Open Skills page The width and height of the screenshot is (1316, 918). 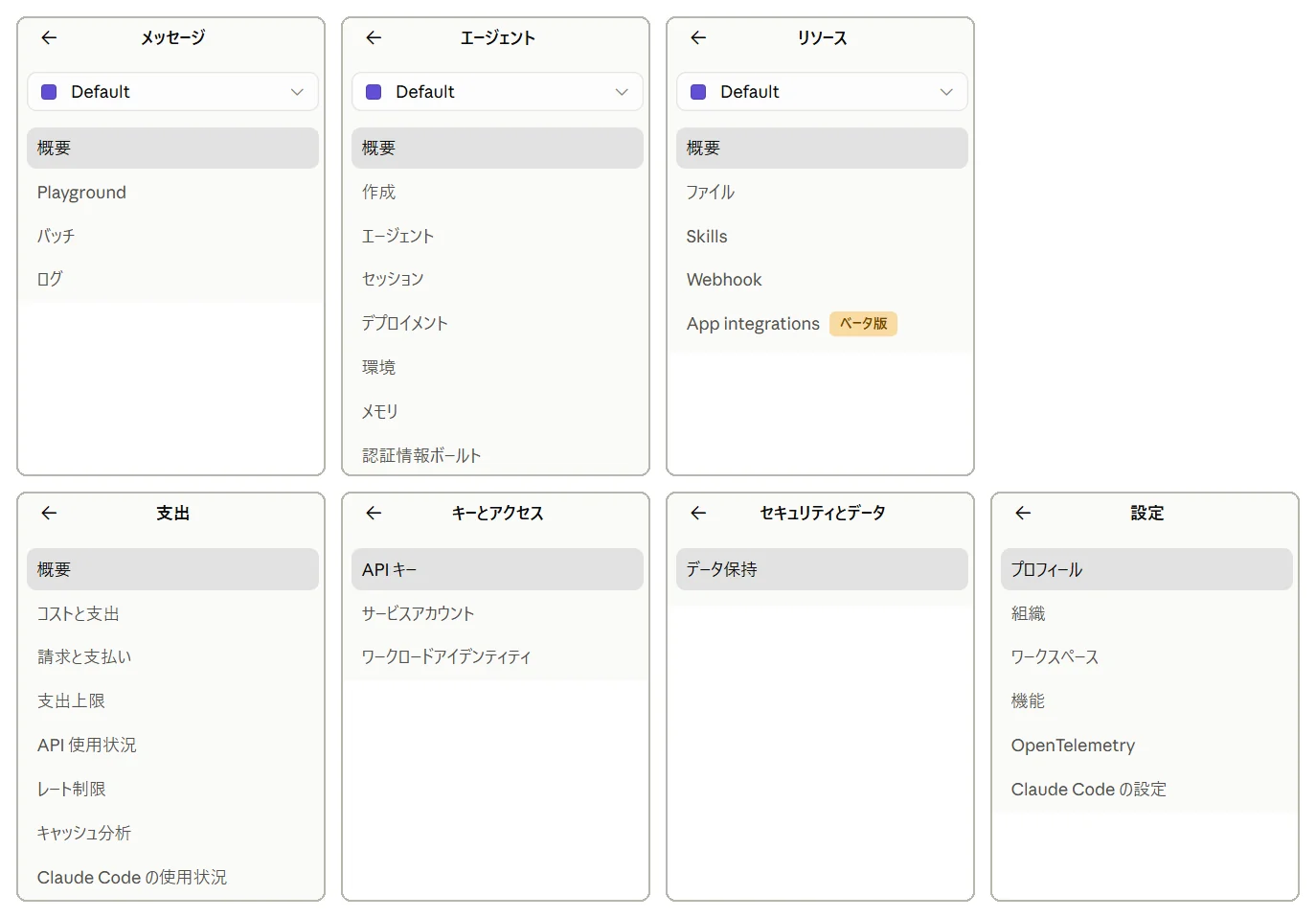(822, 236)
